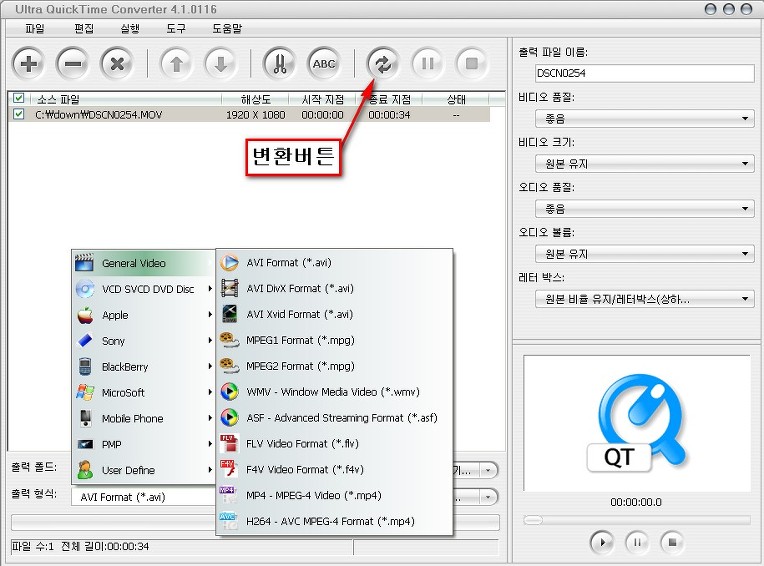Open the 비디오 크기 dropdown
The height and width of the screenshot is (566, 764).
[x=644, y=164]
